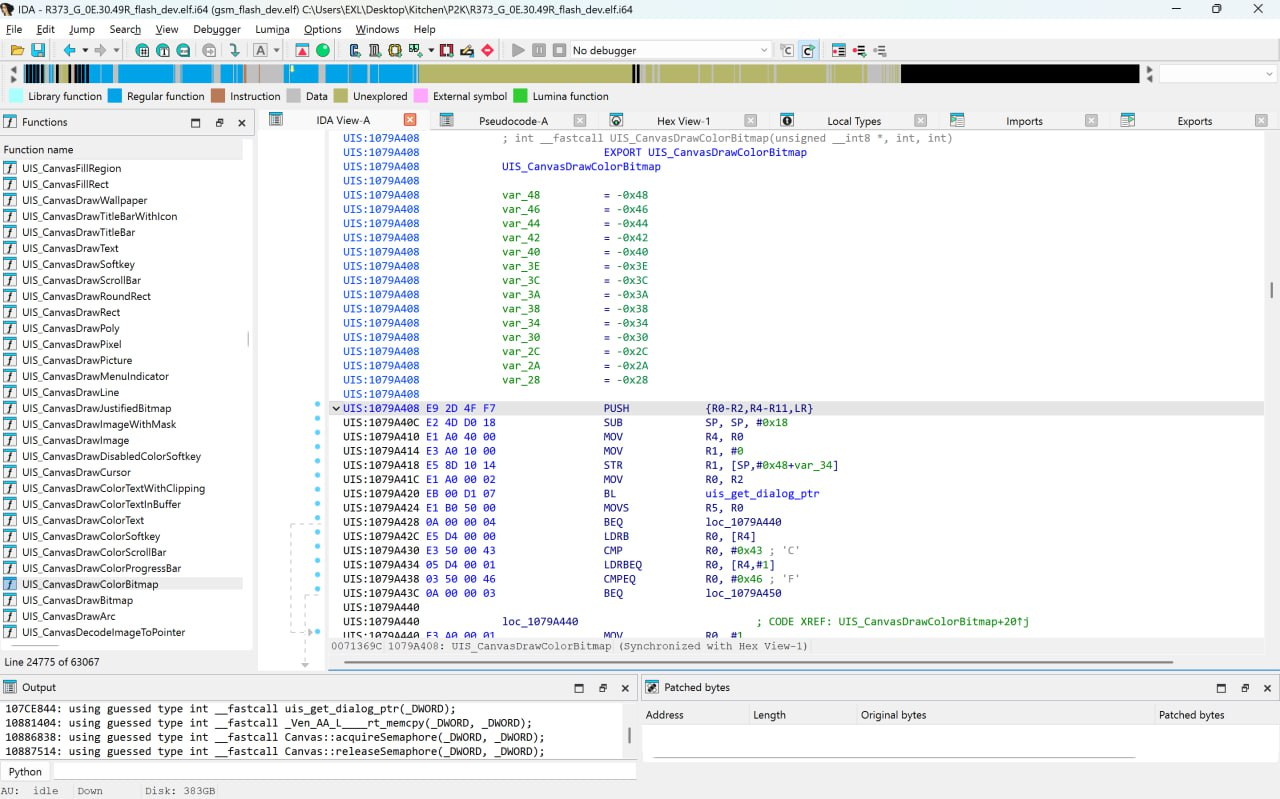Click the breakpoint list icon in toolbar
This screenshot has width=1280, height=799.
pos(838,50)
